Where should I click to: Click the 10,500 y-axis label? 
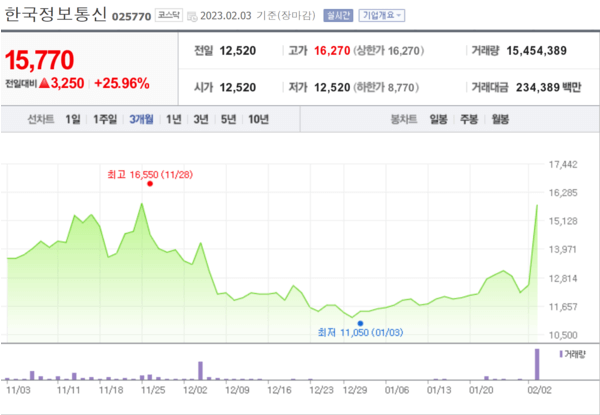(563, 335)
